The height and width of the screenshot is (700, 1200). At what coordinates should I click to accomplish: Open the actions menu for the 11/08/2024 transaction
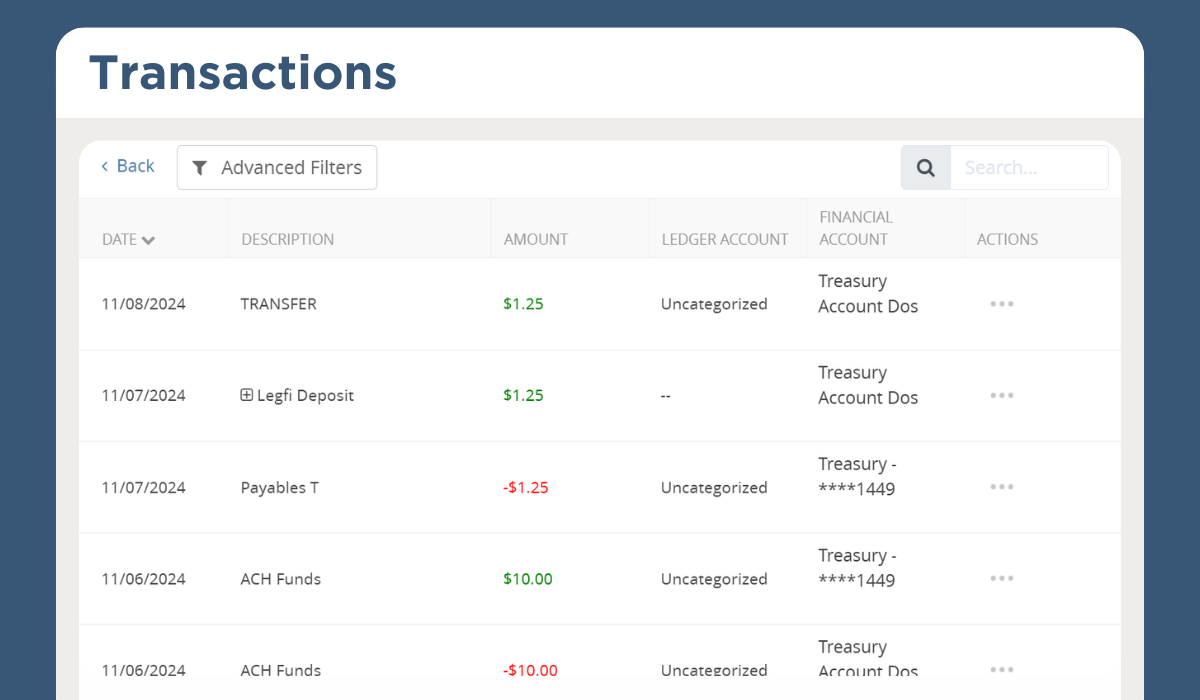[x=1001, y=303]
